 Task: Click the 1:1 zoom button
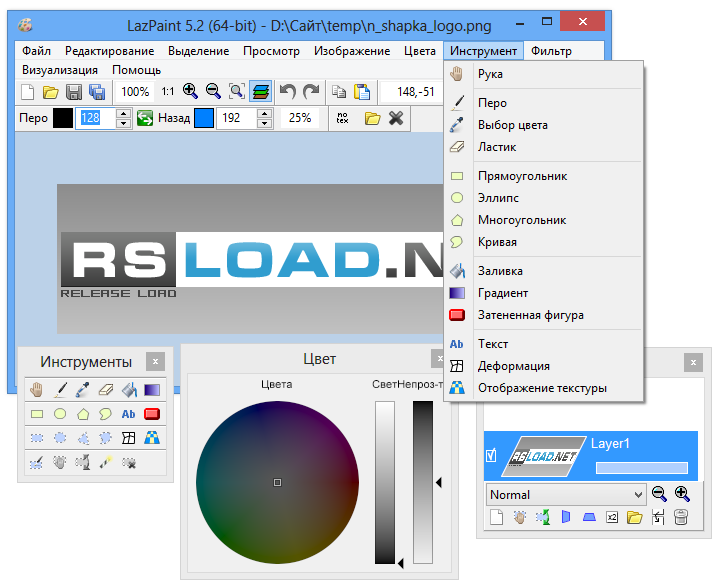(x=168, y=91)
